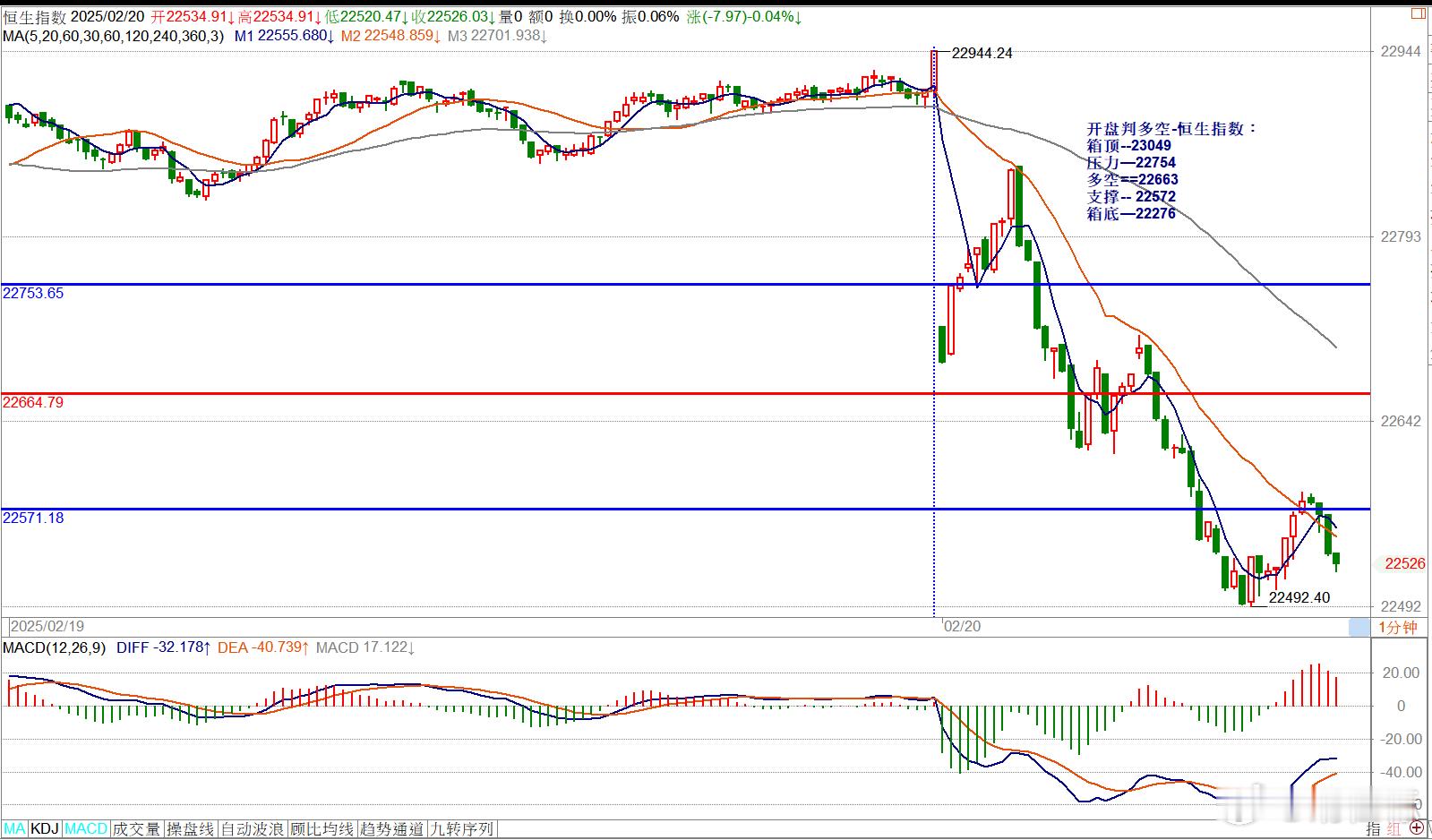Click the 开22534.91 open price value
1432x840 pixels.
[193, 17]
